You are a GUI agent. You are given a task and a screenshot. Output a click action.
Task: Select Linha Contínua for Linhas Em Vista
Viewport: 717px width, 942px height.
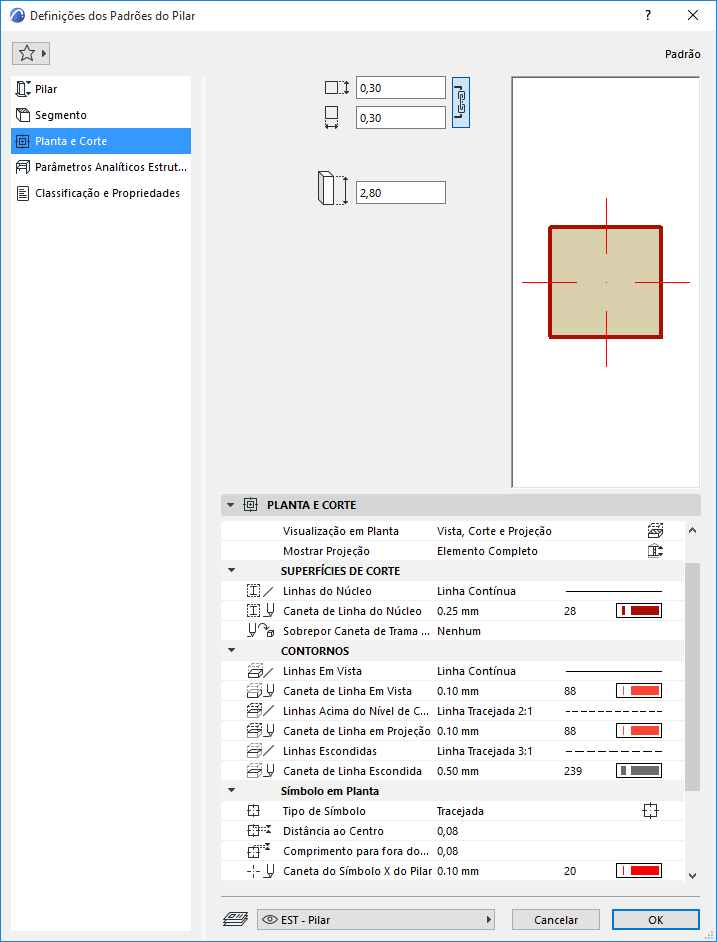click(476, 671)
